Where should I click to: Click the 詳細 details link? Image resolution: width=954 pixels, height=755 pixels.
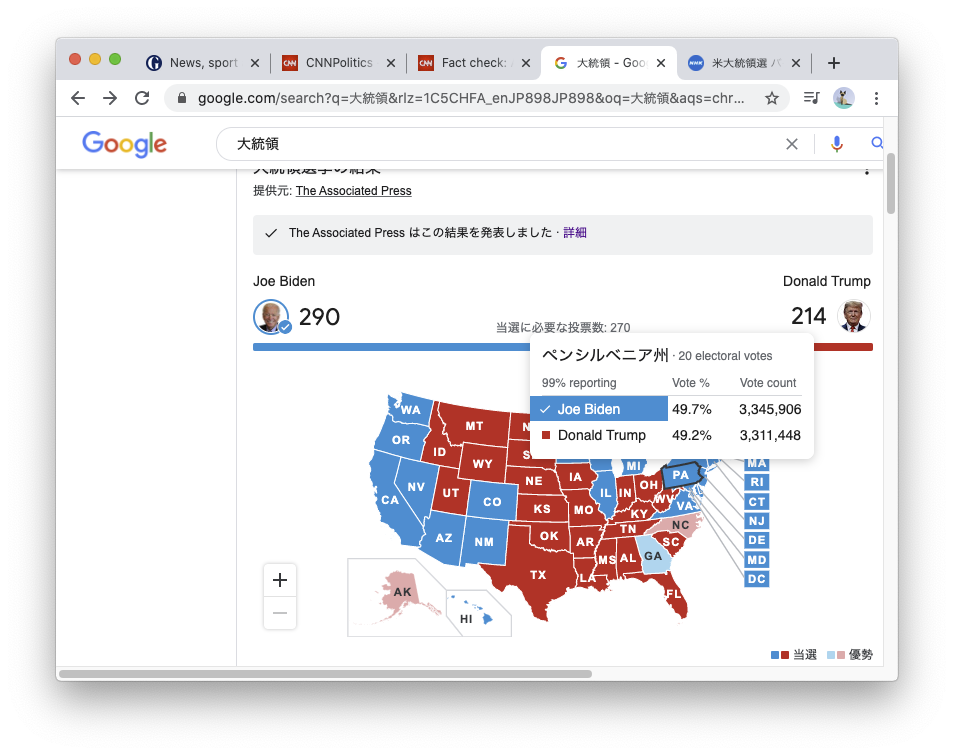coord(575,233)
